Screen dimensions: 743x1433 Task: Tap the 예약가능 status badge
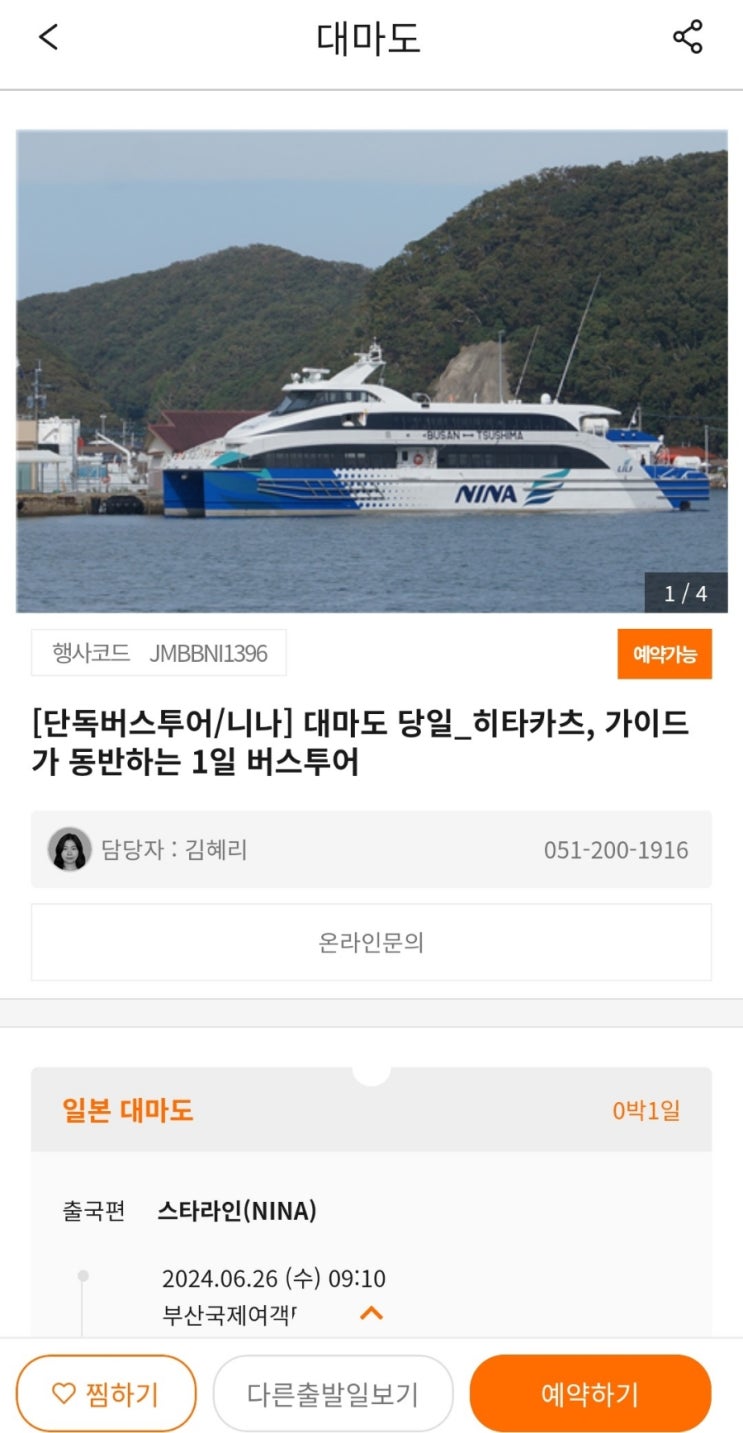[665, 654]
